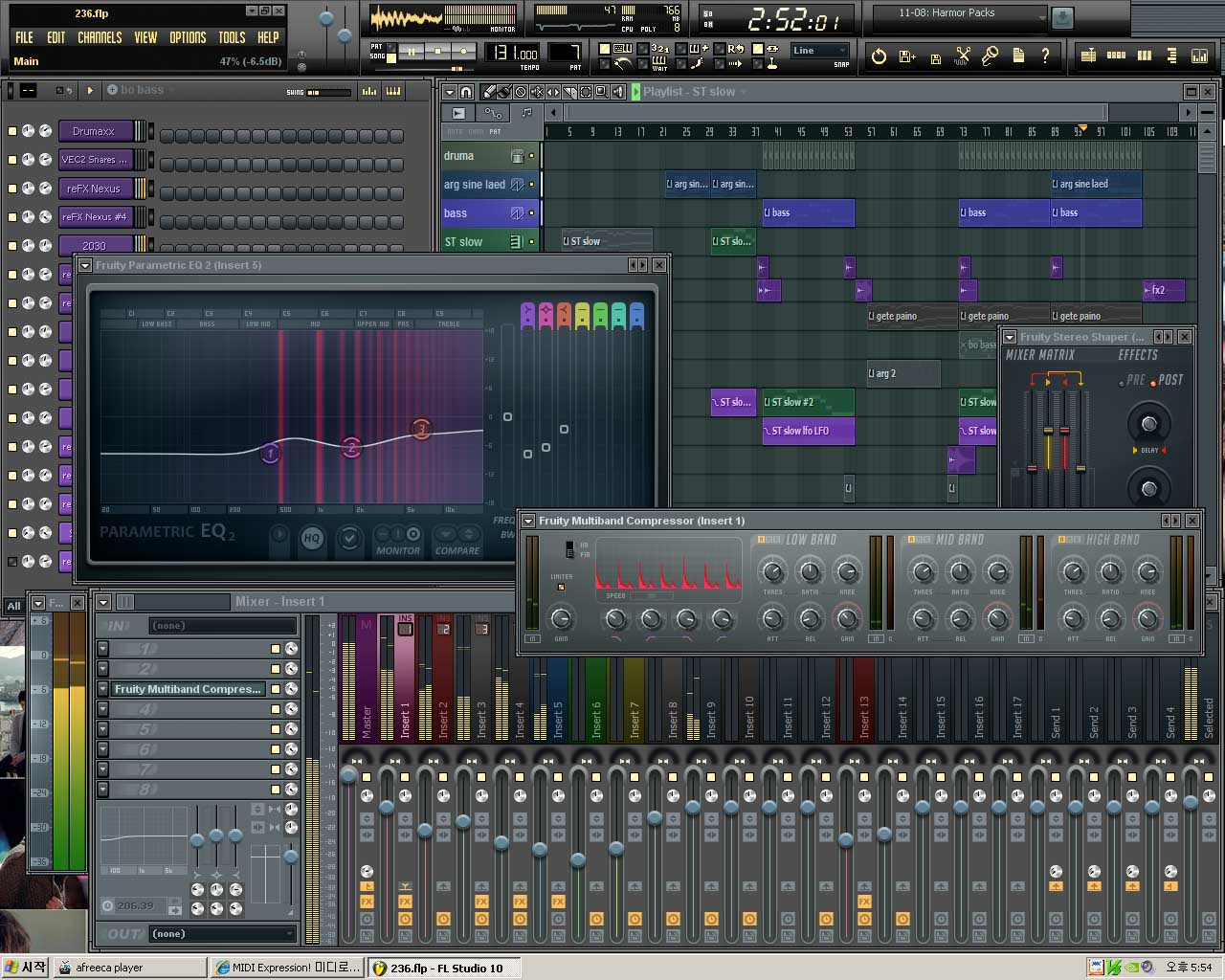Click the HQ button in Parametric EQ 2
The image size is (1225, 980).
click(x=311, y=538)
